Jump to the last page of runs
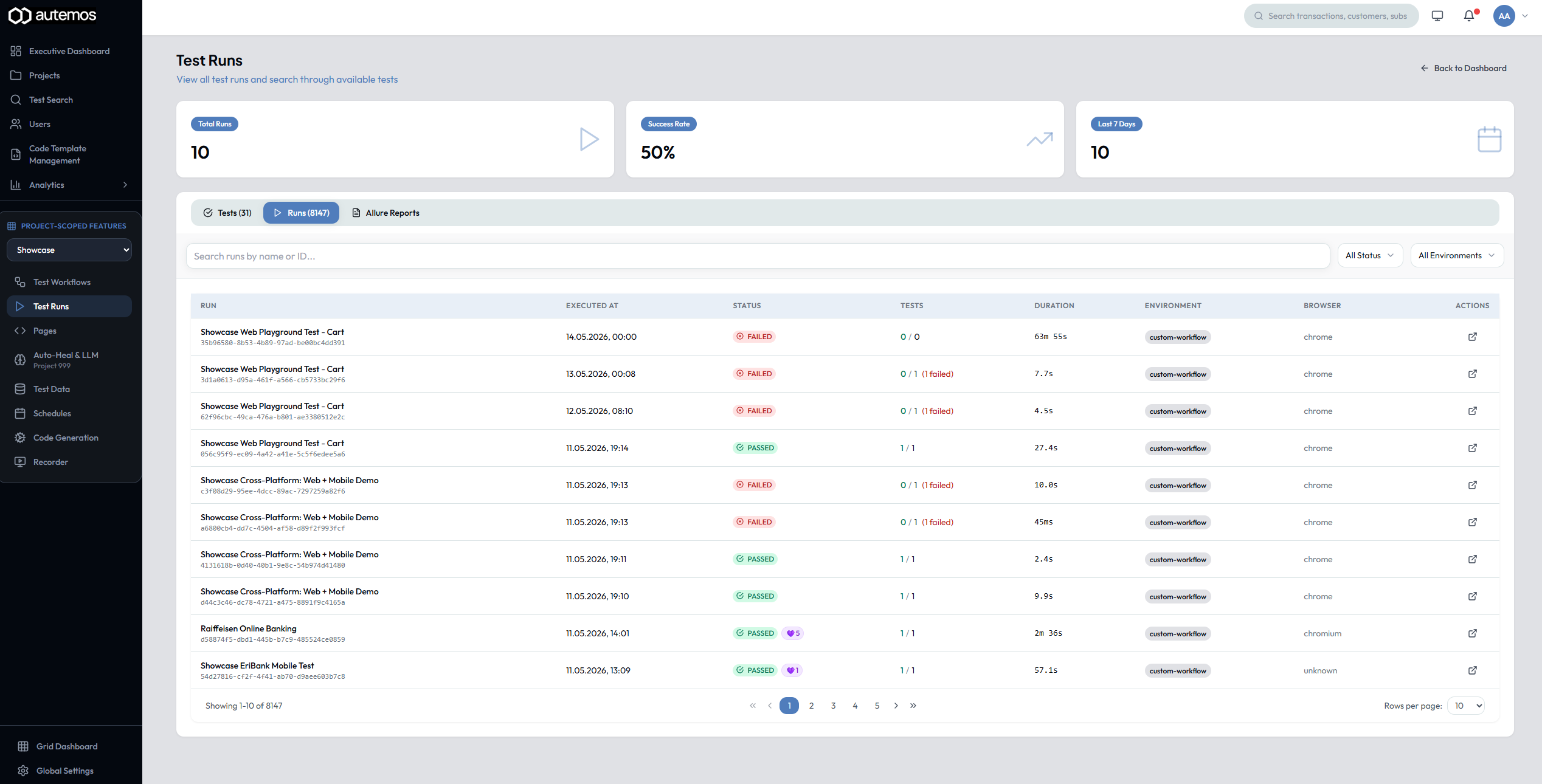This screenshot has height=784, width=1542. click(x=913, y=706)
